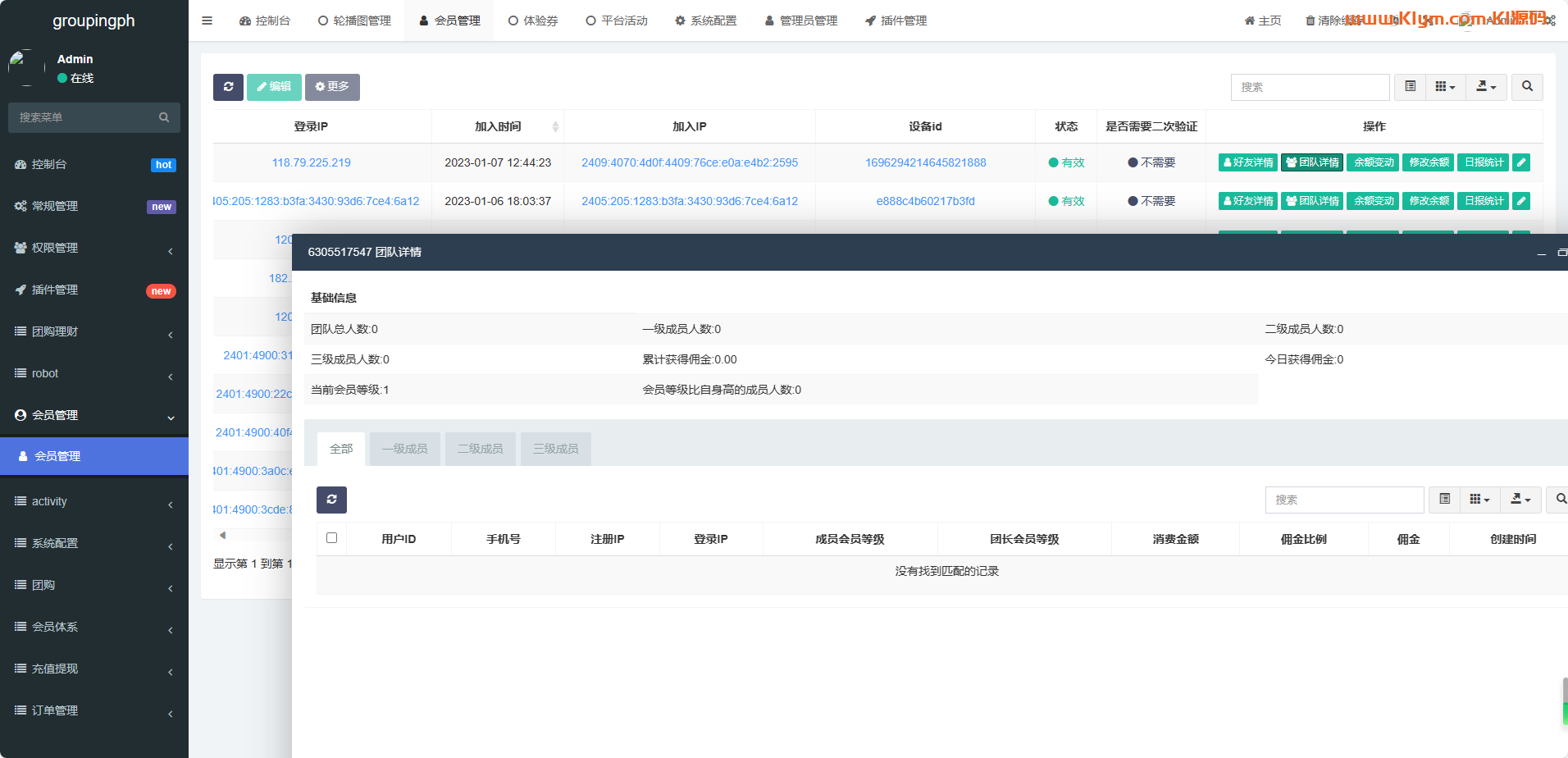Minimize the 团队详情 dialog
The image size is (1568, 758).
(1542, 253)
